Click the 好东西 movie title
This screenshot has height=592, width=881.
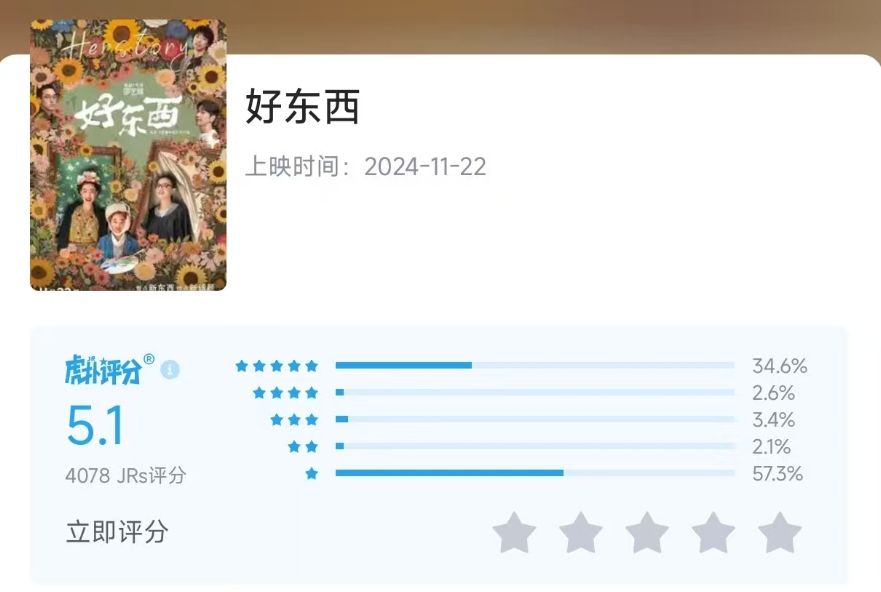302,106
